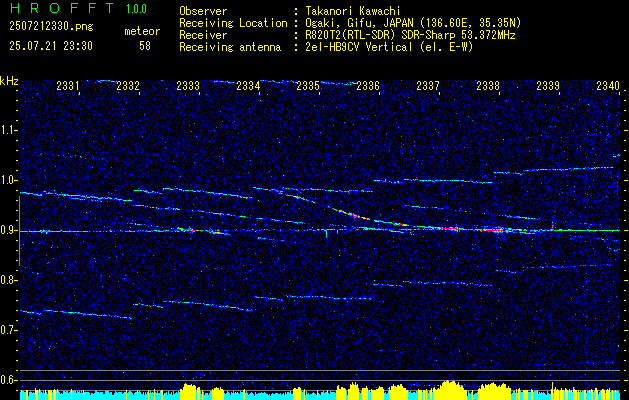Screen dimensions: 629x400
Task: Click the 1.0 frequency axis label
Action: (x=9, y=180)
